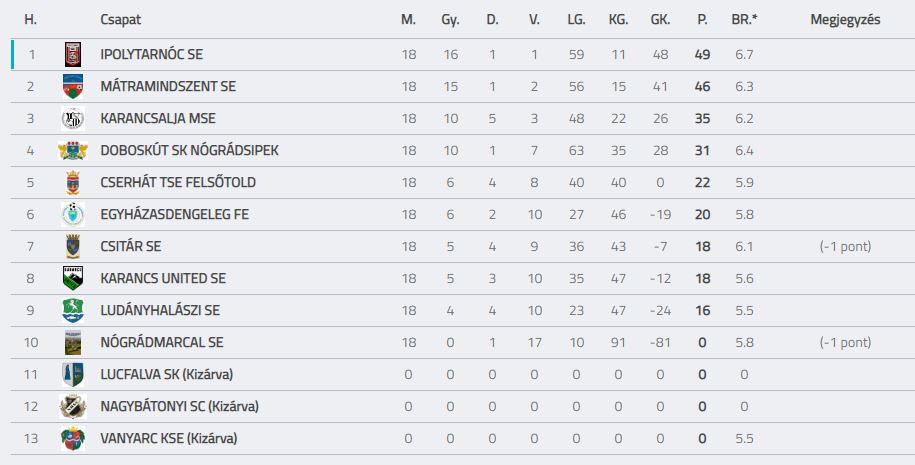
Task: Click the Karancs United SE logo
Action: (73, 278)
